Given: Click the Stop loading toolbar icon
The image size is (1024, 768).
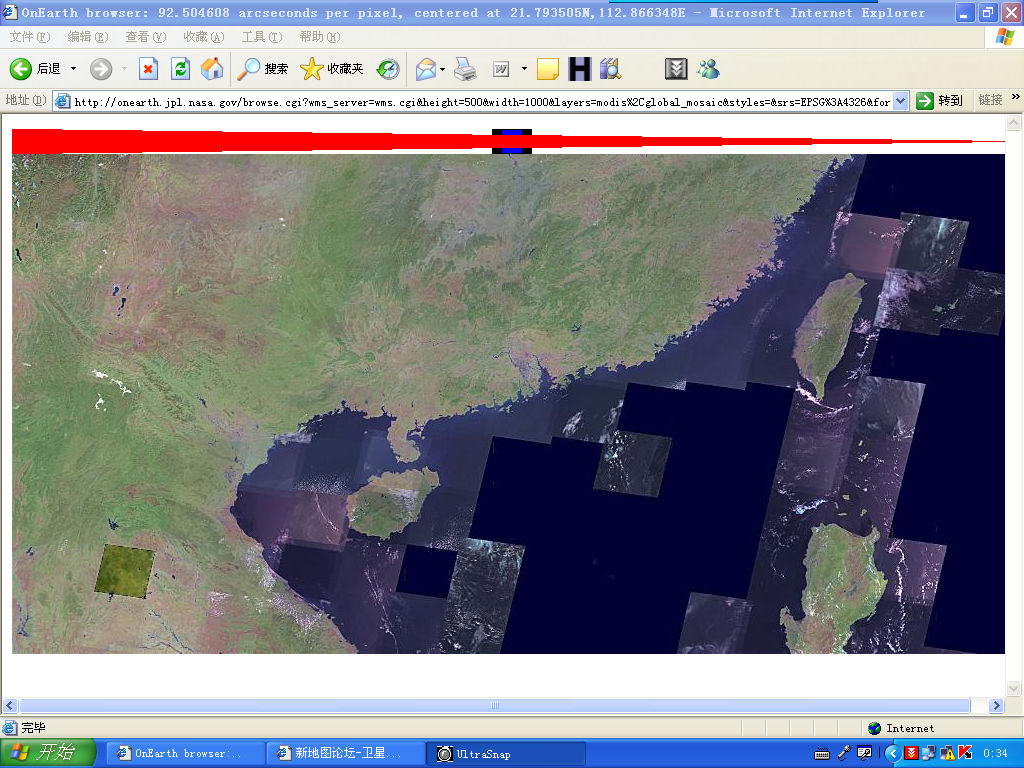Looking at the screenshot, I should point(148,69).
